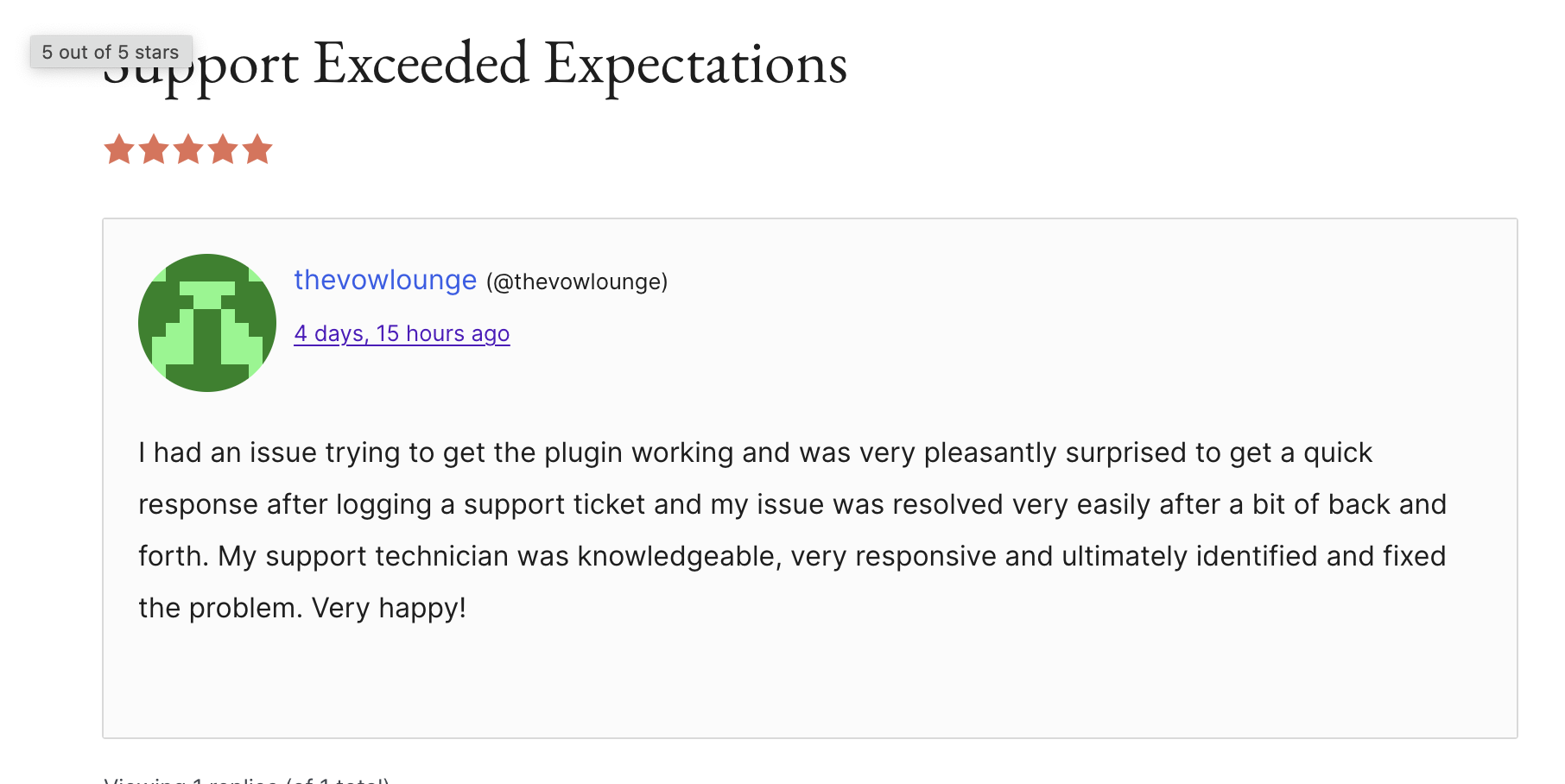This screenshot has width=1565, height=784.
Task: Click the second rating star
Action: tap(154, 149)
